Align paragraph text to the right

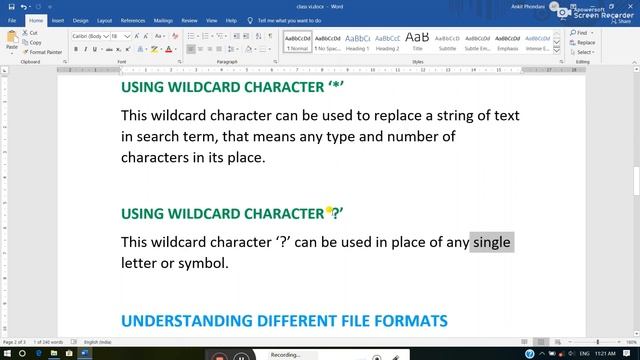[x=210, y=49]
